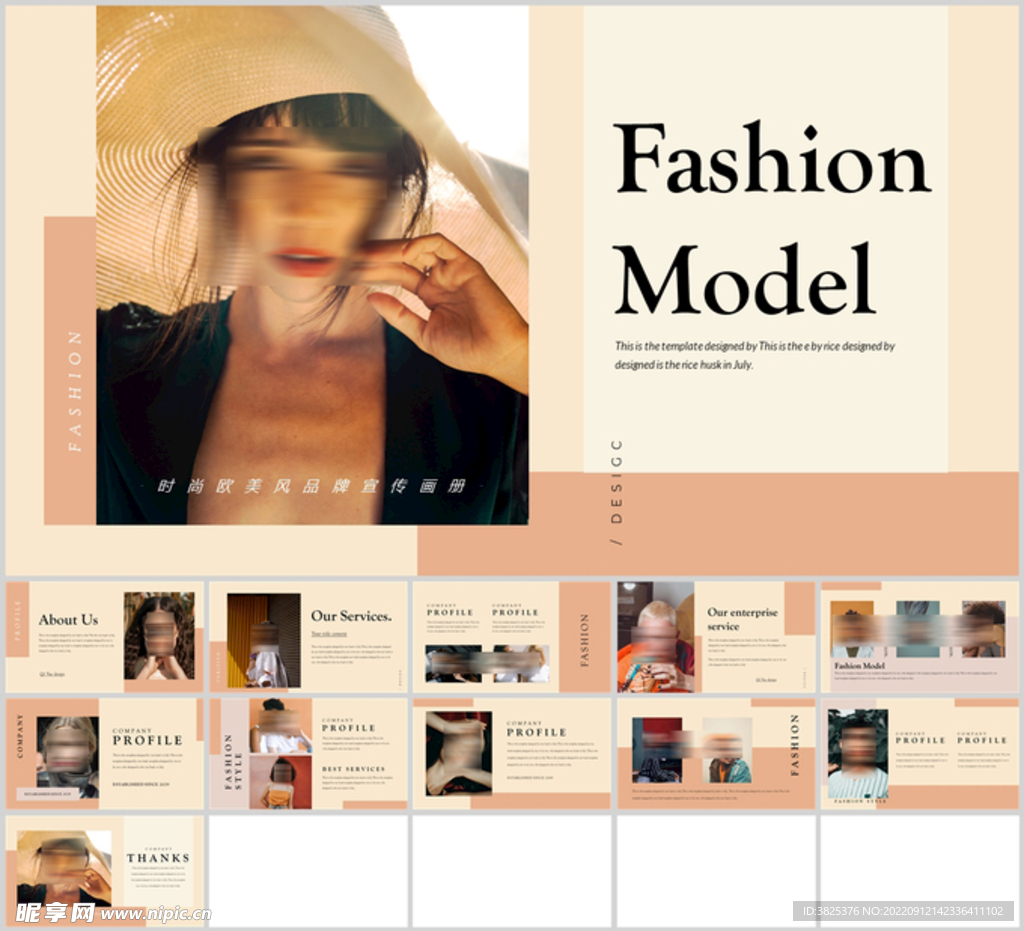Open the "About Us" slide thumbnail
This screenshot has width=1024, height=931.
tap(104, 637)
